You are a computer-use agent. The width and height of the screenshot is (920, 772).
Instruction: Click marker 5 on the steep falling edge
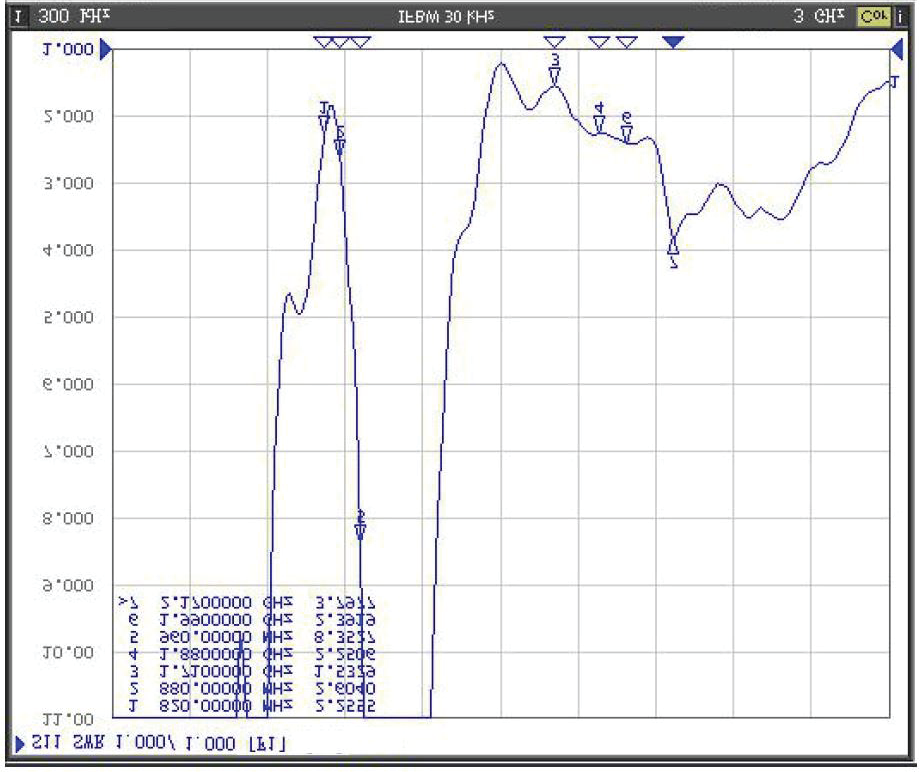coord(361,525)
